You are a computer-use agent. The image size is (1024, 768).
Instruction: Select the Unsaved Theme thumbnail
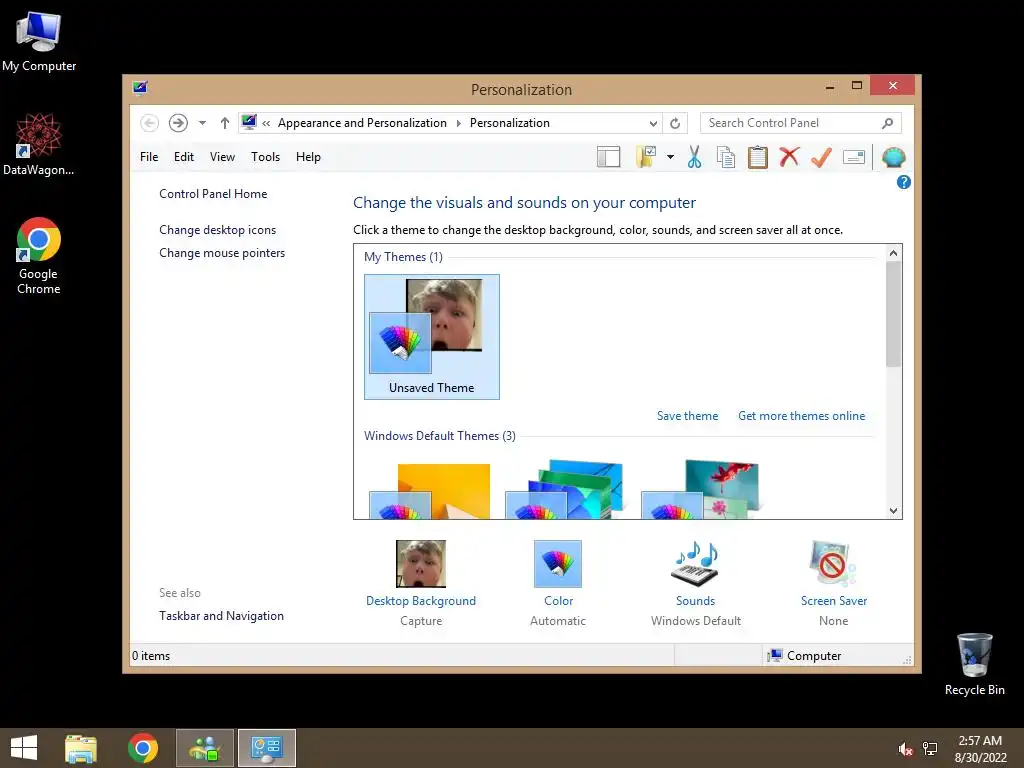pyautogui.click(x=432, y=336)
